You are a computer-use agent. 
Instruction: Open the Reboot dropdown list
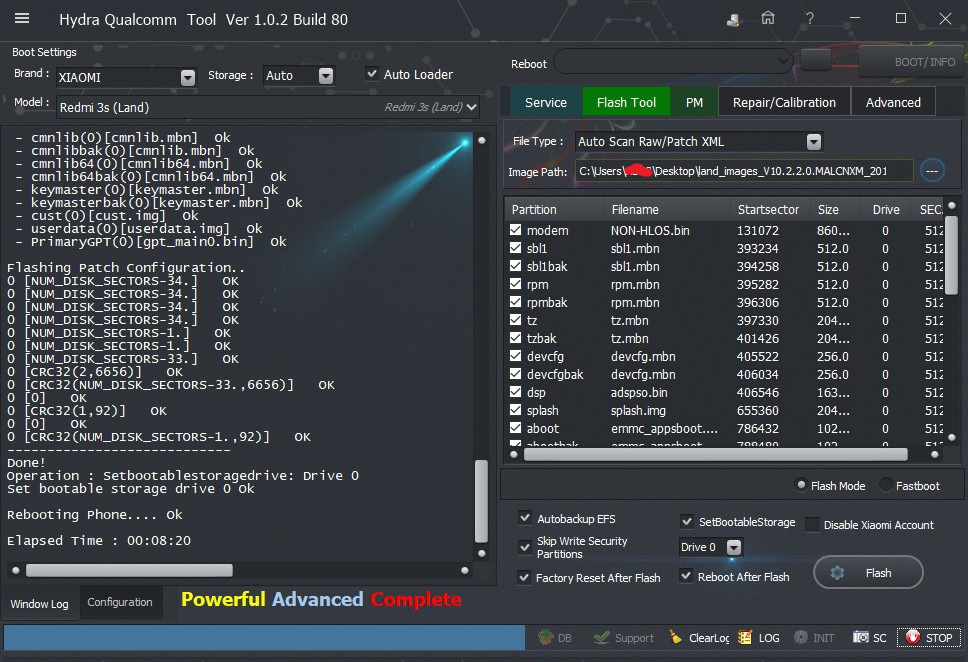(673, 61)
